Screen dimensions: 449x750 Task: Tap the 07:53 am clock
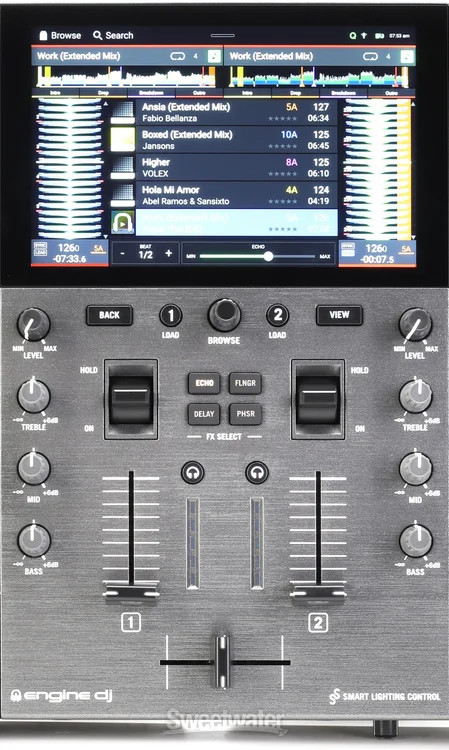(x=399, y=35)
